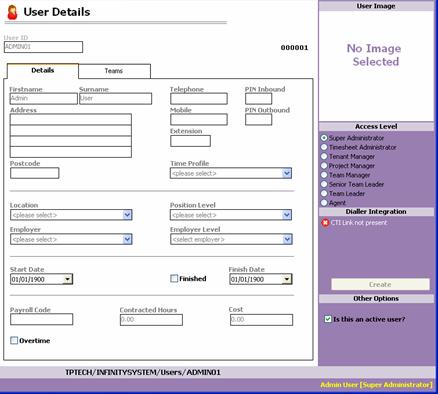
Task: Click the PIN Outbound field
Action: click(x=258, y=119)
